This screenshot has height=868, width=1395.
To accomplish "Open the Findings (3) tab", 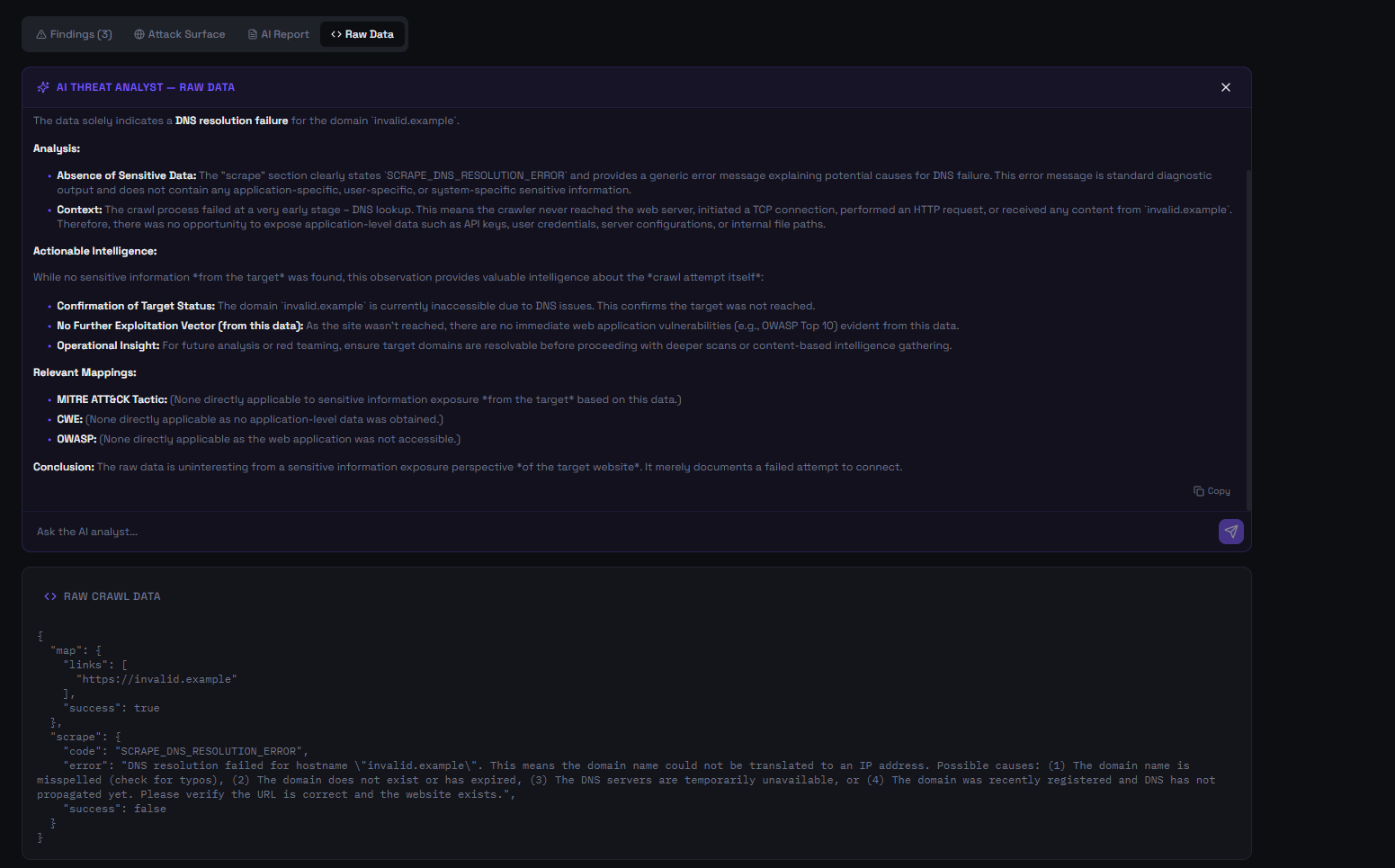I will pyautogui.click(x=74, y=34).
